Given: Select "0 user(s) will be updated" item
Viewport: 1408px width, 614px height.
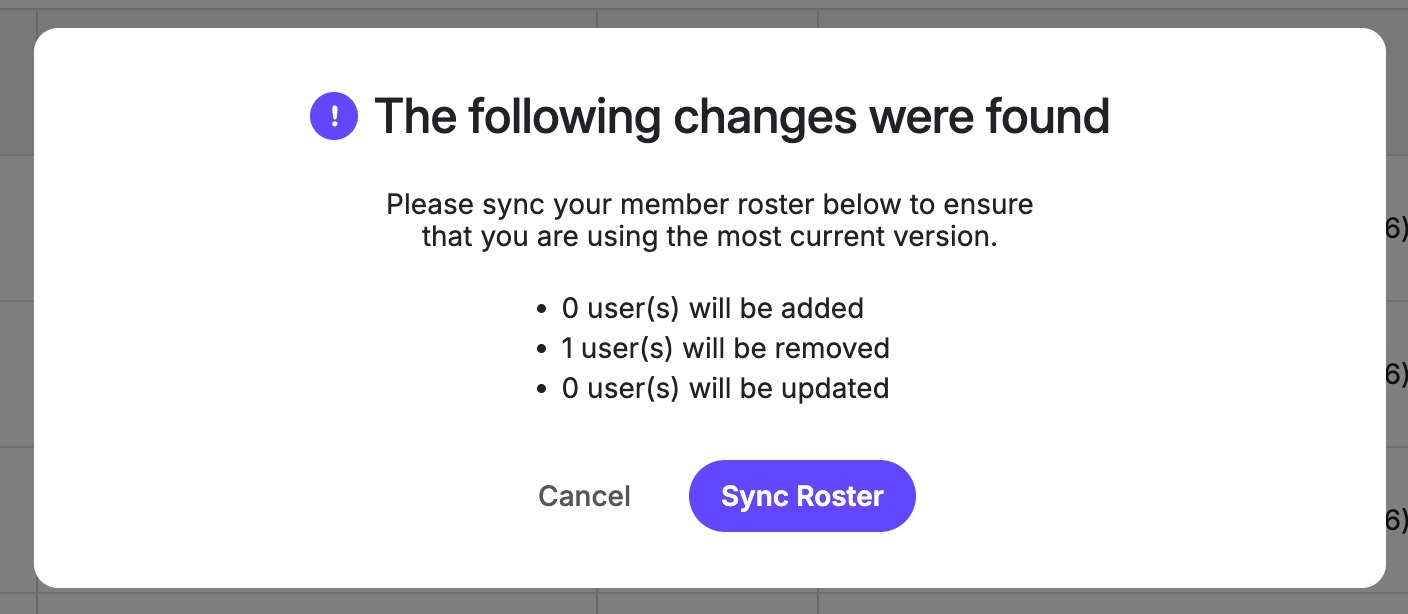Looking at the screenshot, I should tap(725, 388).
